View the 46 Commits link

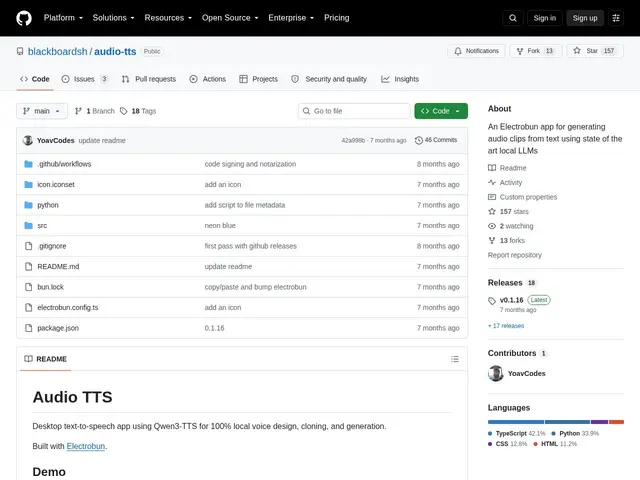click(x=436, y=140)
